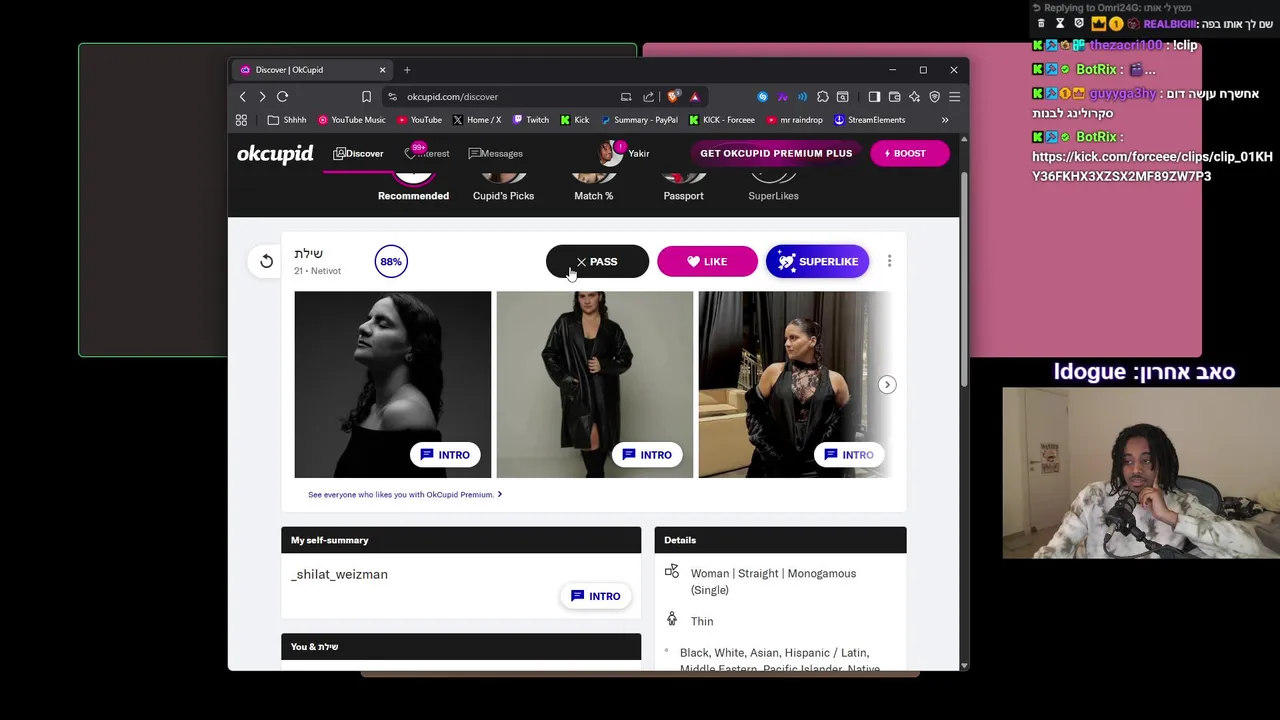Screen dimensions: 1280x720
Task: Go back in browser history
Action: (x=242, y=97)
